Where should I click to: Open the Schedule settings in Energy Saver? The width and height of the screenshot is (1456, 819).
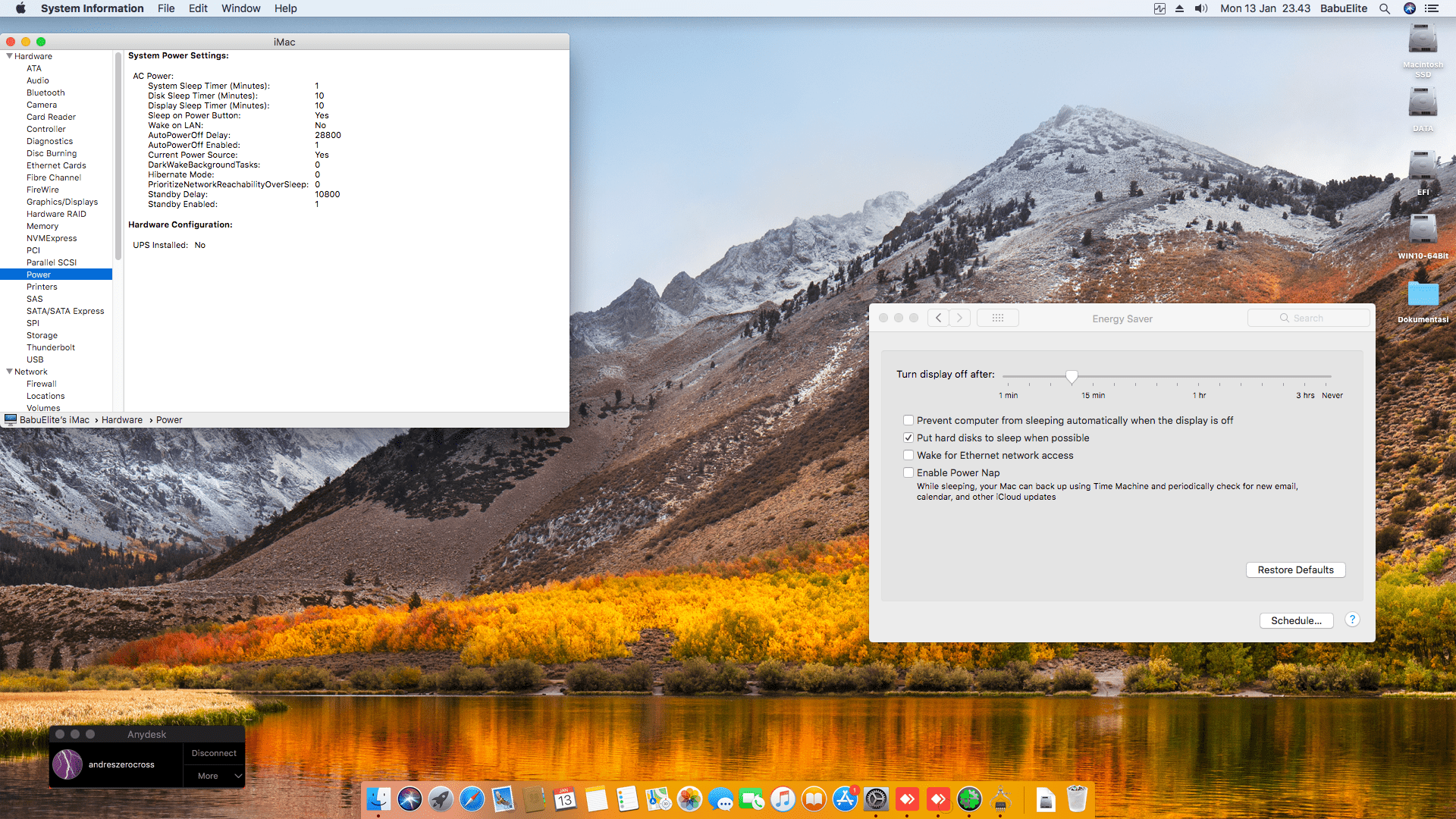[x=1296, y=620]
